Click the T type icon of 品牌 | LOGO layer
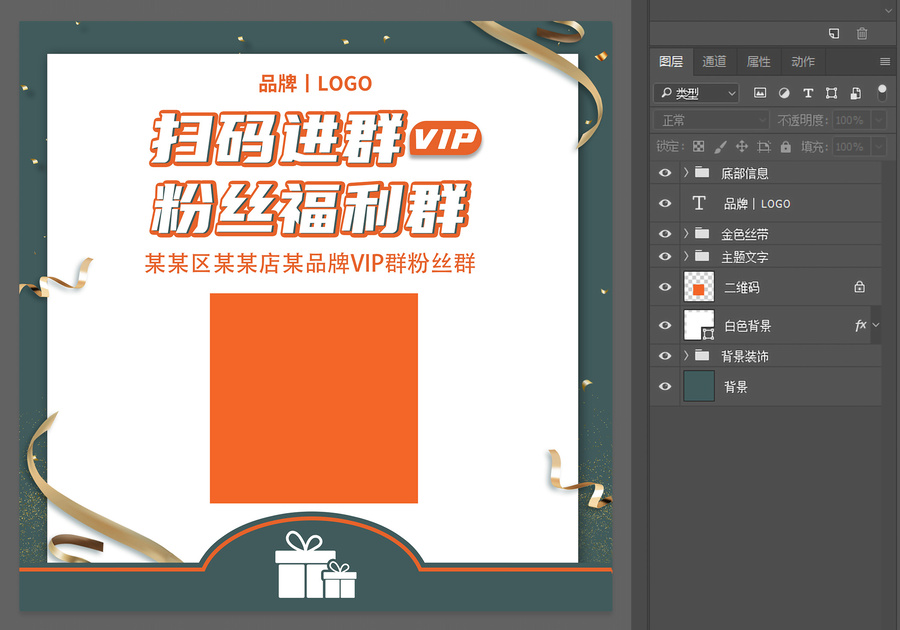Image resolution: width=900 pixels, height=630 pixels. coord(699,203)
